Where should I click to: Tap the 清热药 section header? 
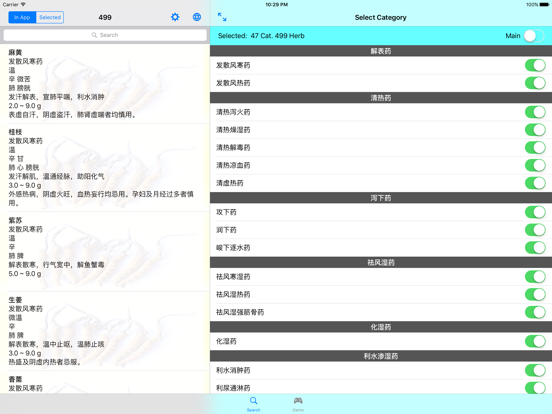point(381,98)
